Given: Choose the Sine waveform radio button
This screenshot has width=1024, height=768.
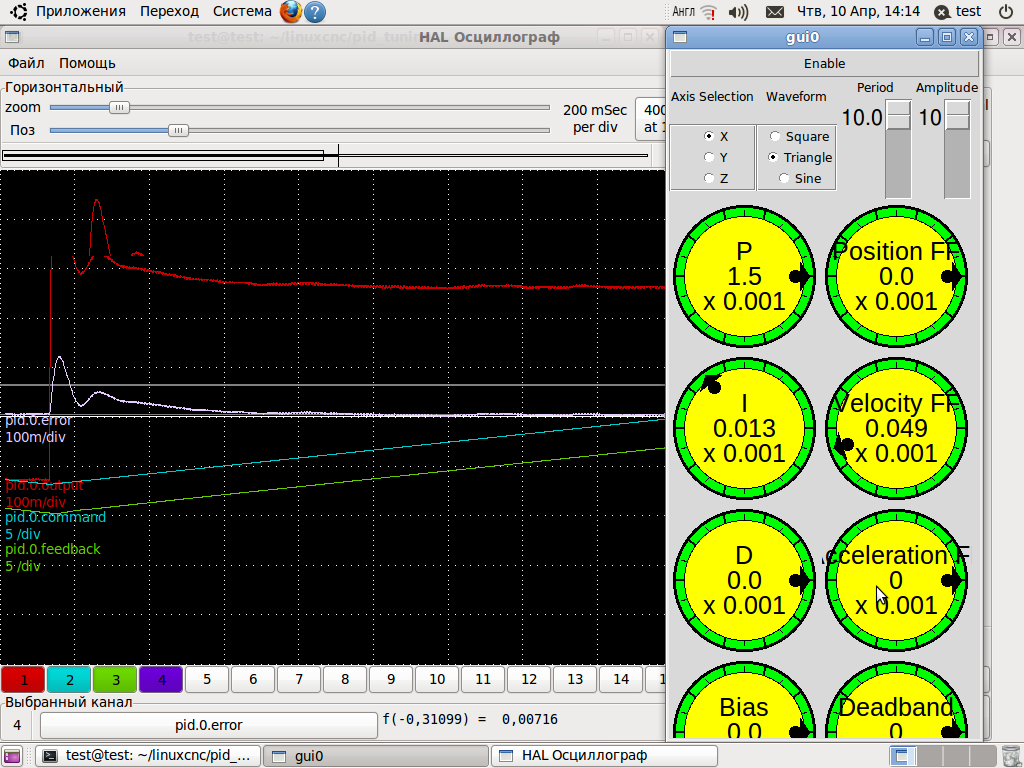Looking at the screenshot, I should click(x=784, y=178).
